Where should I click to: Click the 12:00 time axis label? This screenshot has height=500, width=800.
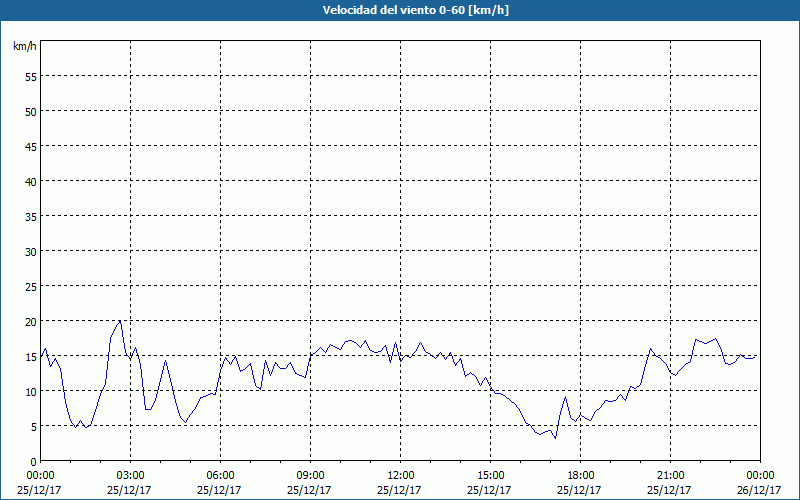click(401, 476)
